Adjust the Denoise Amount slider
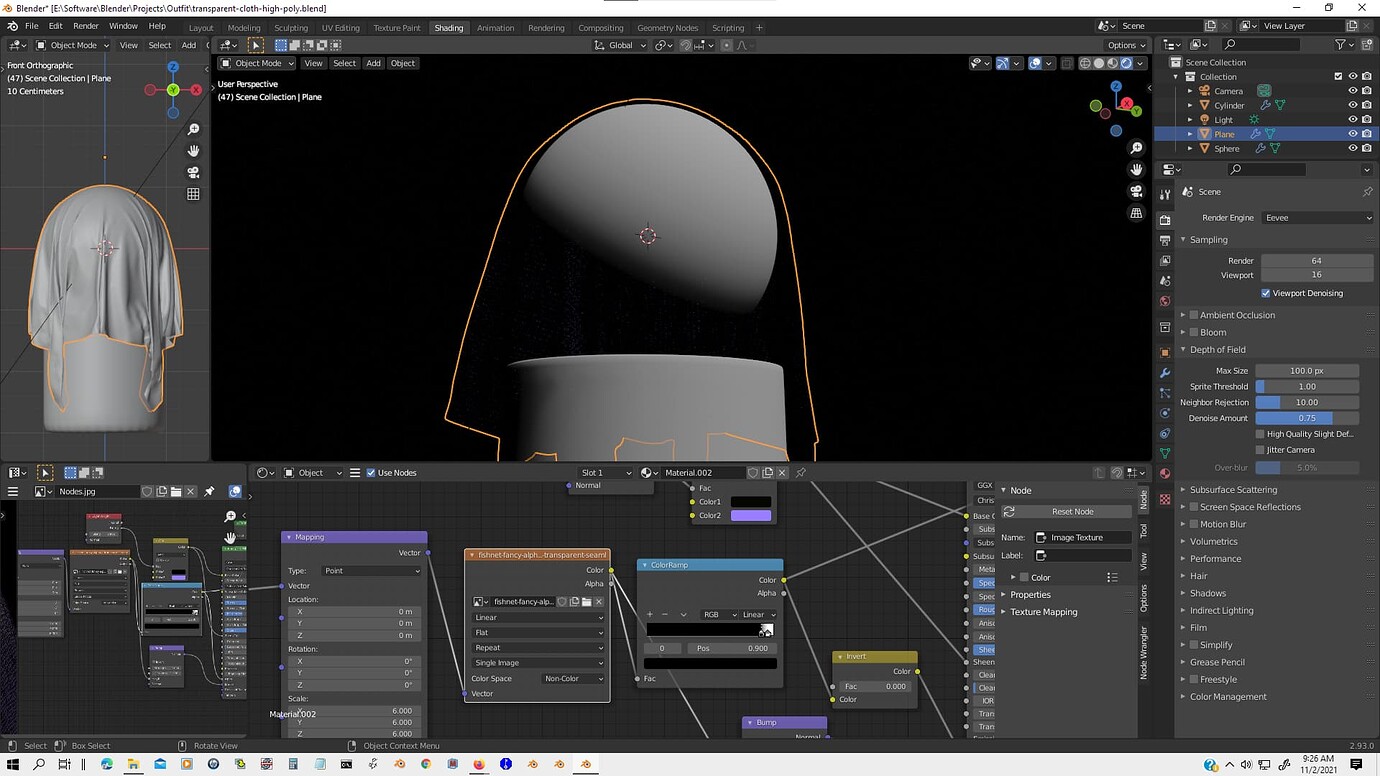This screenshot has height=776, width=1380. point(1307,418)
